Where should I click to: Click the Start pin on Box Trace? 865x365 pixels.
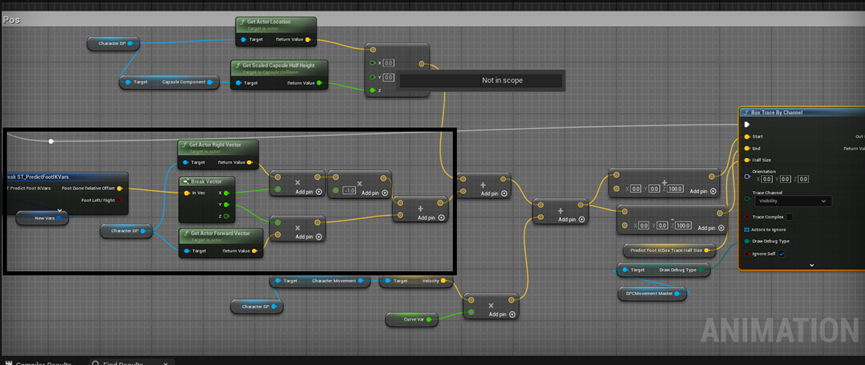(x=747, y=136)
